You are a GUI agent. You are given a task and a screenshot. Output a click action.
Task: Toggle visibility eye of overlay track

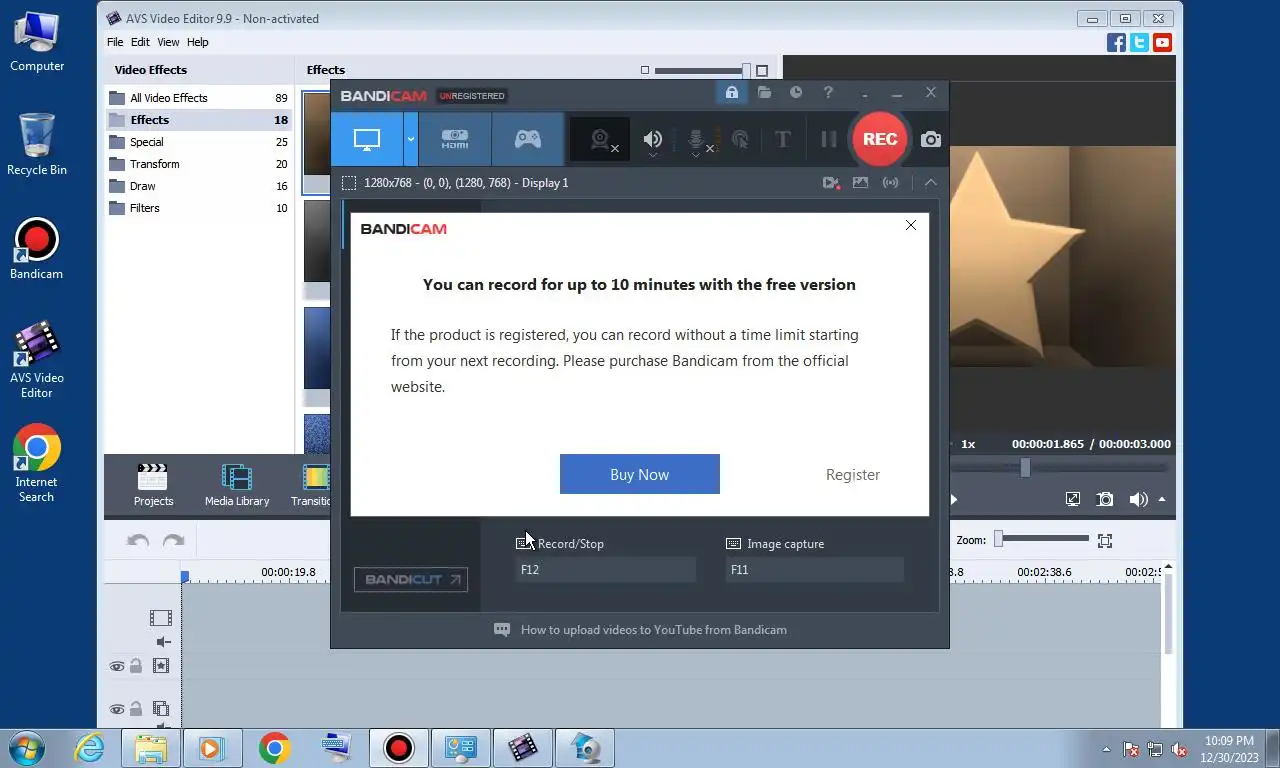[117, 709]
